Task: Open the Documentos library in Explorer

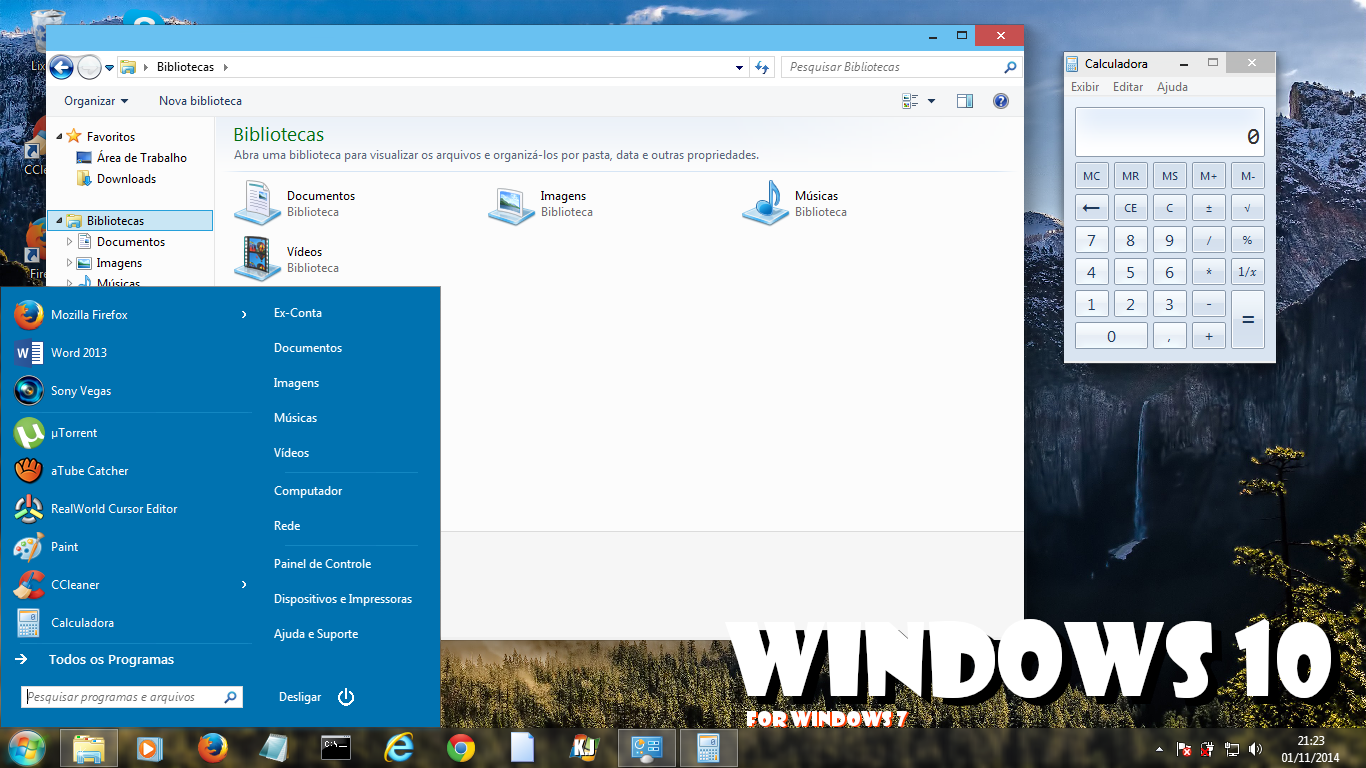Action: coord(295,203)
